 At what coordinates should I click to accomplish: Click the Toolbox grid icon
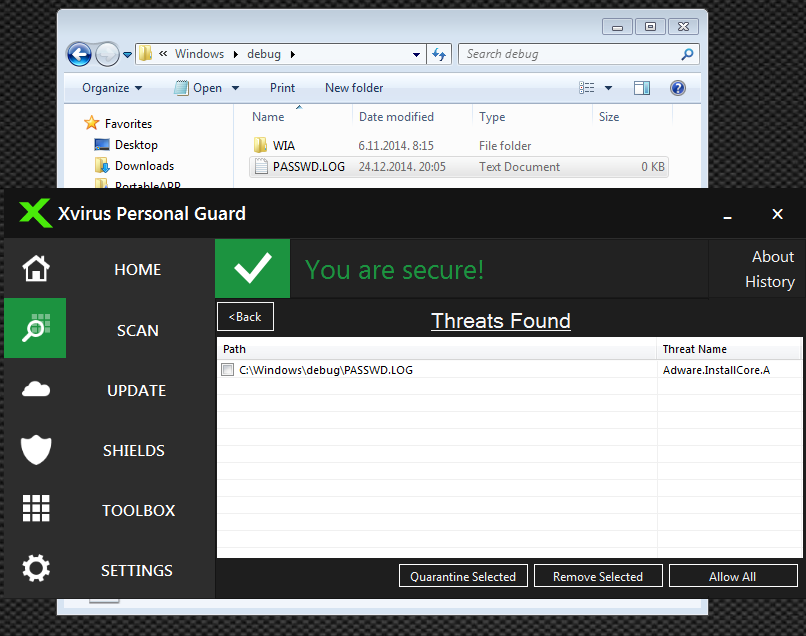(36, 508)
